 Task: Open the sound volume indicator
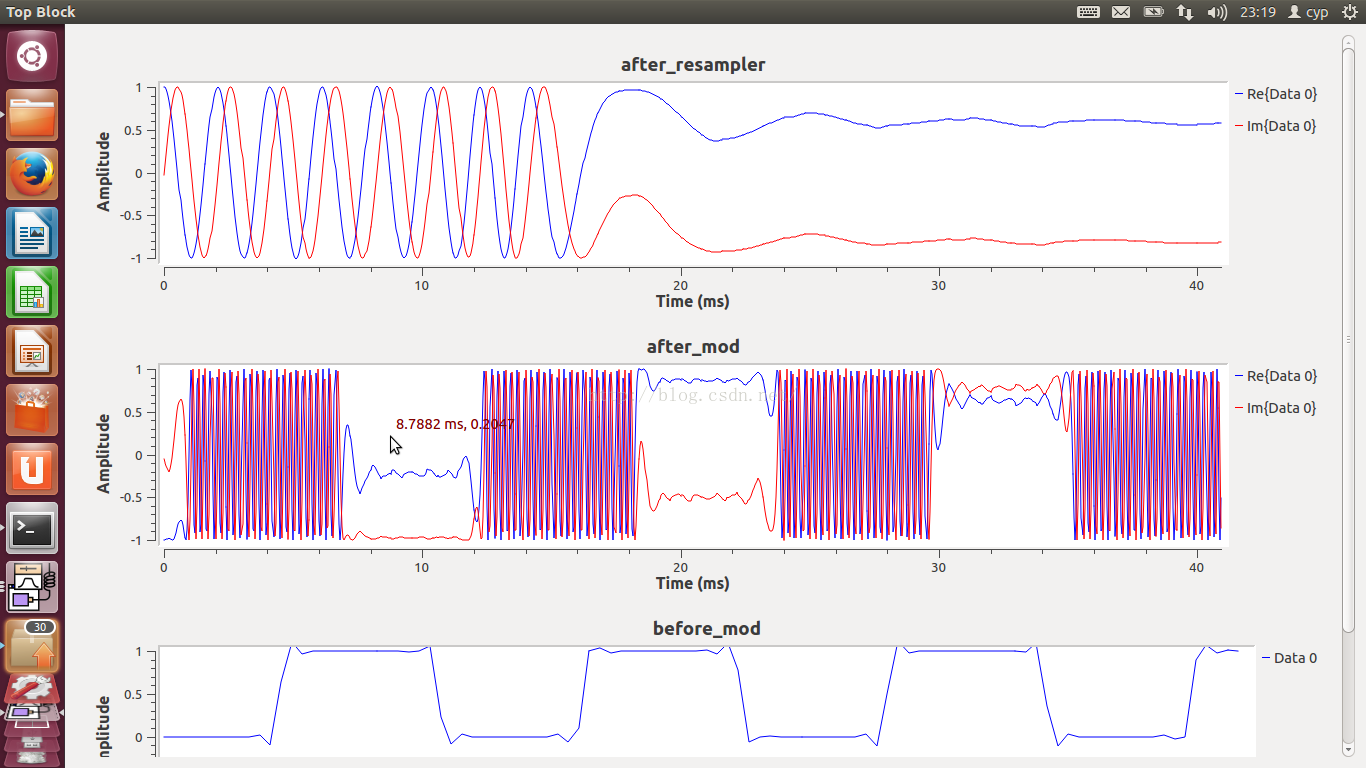pyautogui.click(x=1217, y=12)
